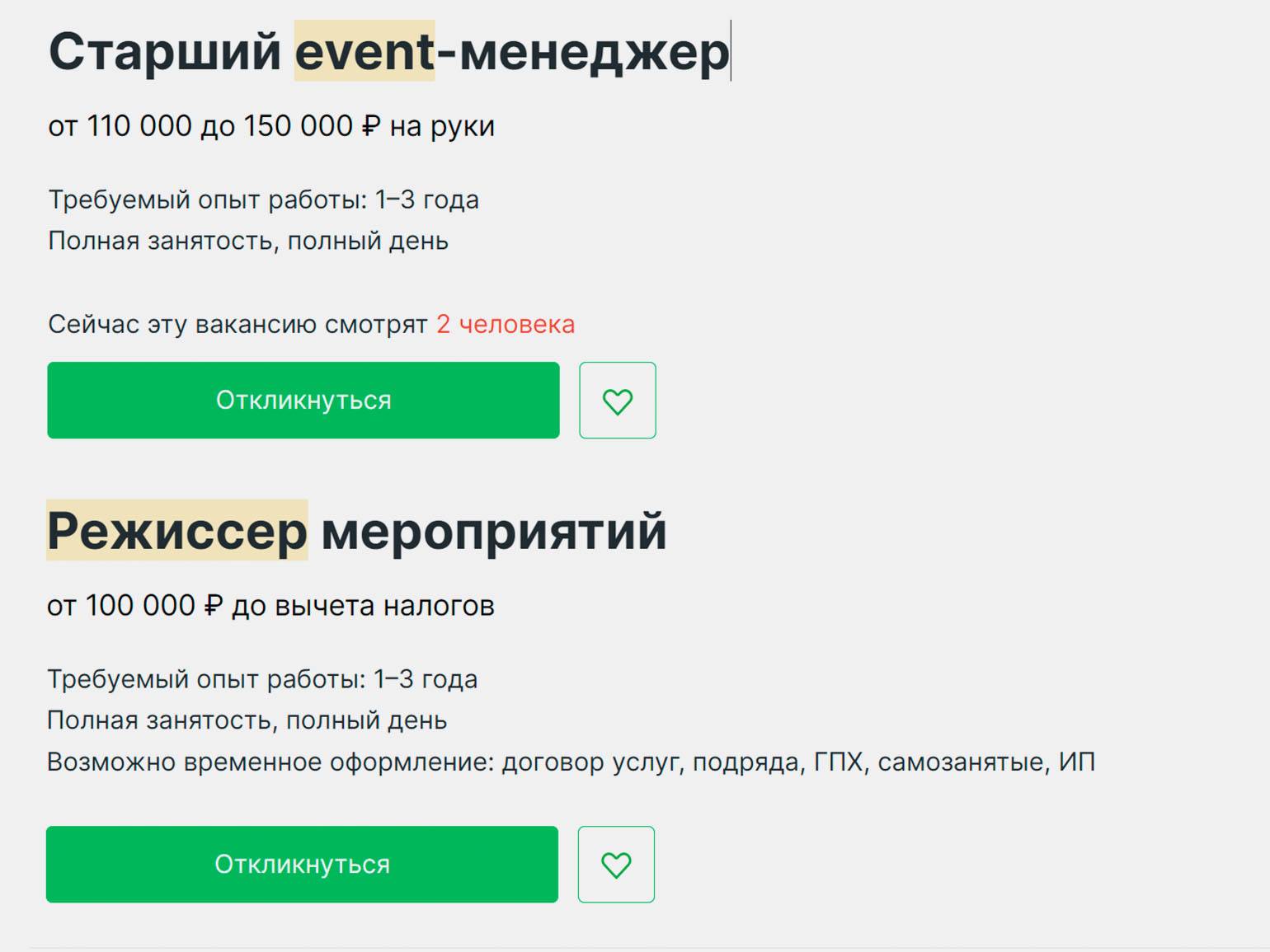Click "Сейчас эту вакансию смотрят" text
Image resolution: width=1270 pixels, height=952 pixels.
click(238, 325)
